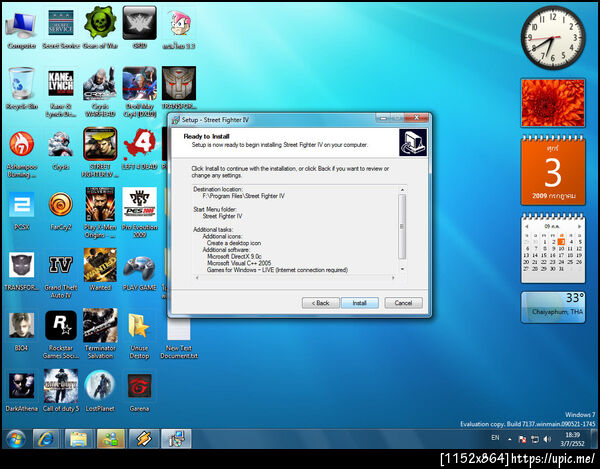Select the Terminator Salvation icon
The width and height of the screenshot is (600, 469).
(100, 334)
